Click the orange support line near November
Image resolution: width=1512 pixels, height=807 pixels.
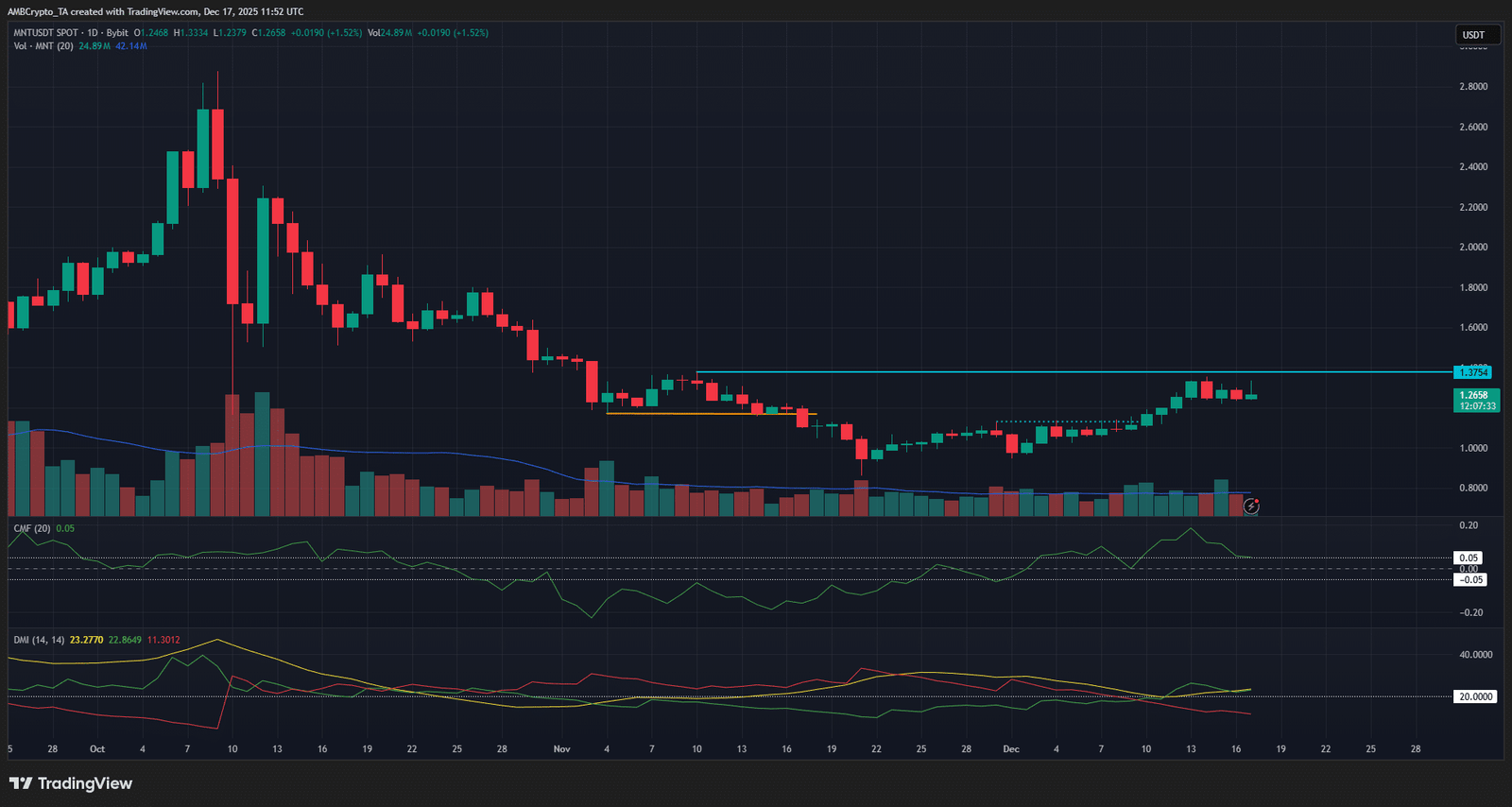pos(711,413)
